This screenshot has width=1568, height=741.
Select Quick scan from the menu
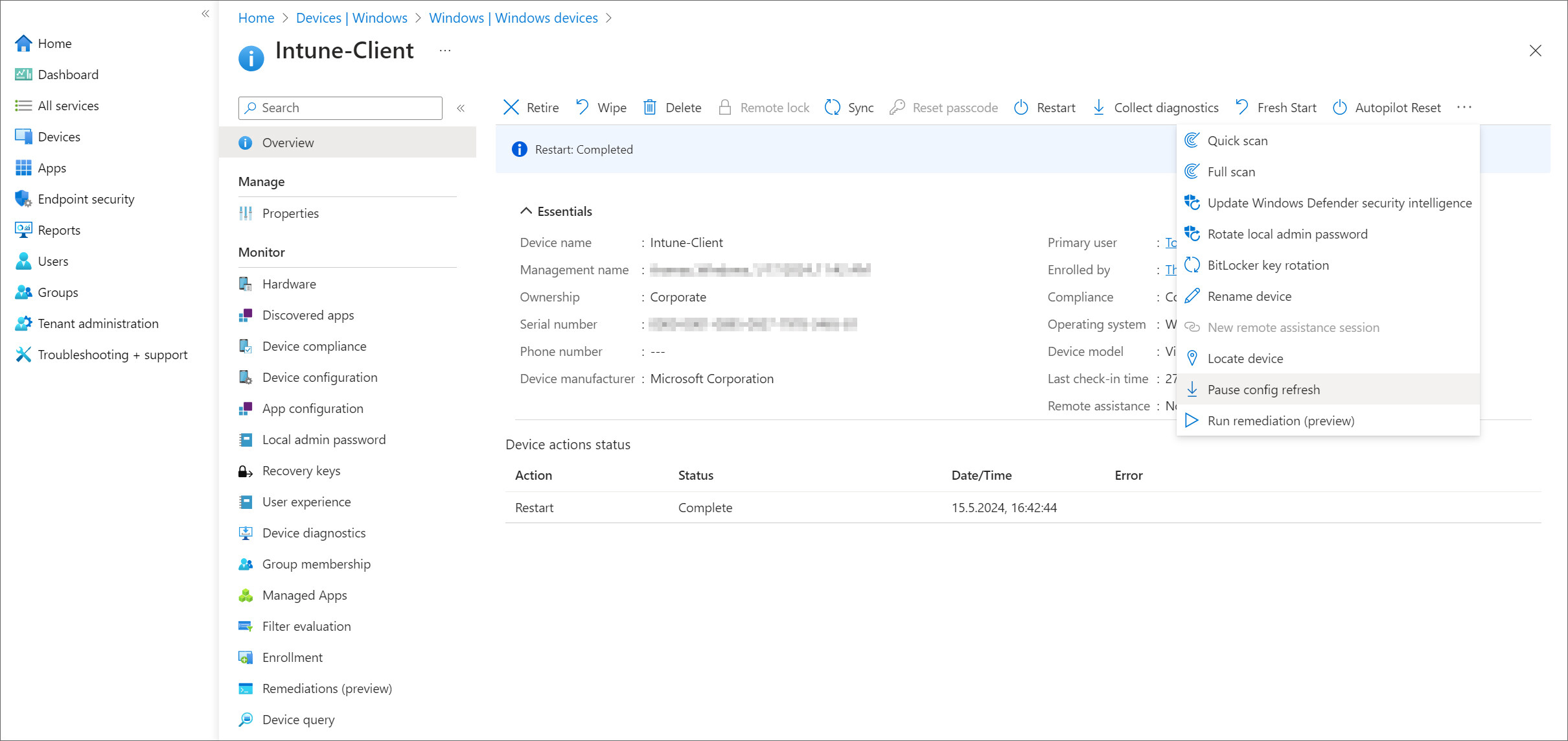pyautogui.click(x=1328, y=141)
